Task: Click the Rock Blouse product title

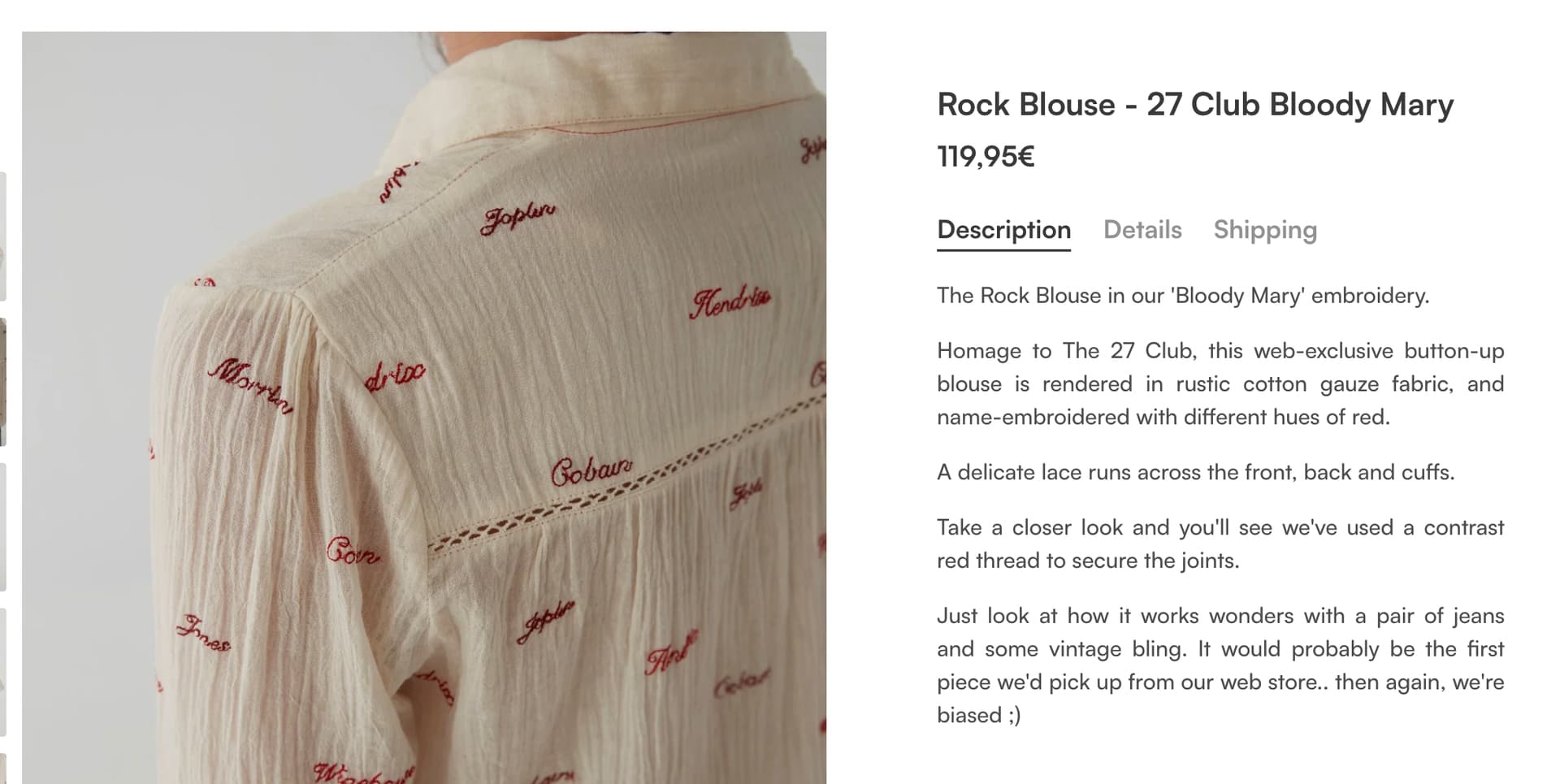Action: tap(1195, 105)
